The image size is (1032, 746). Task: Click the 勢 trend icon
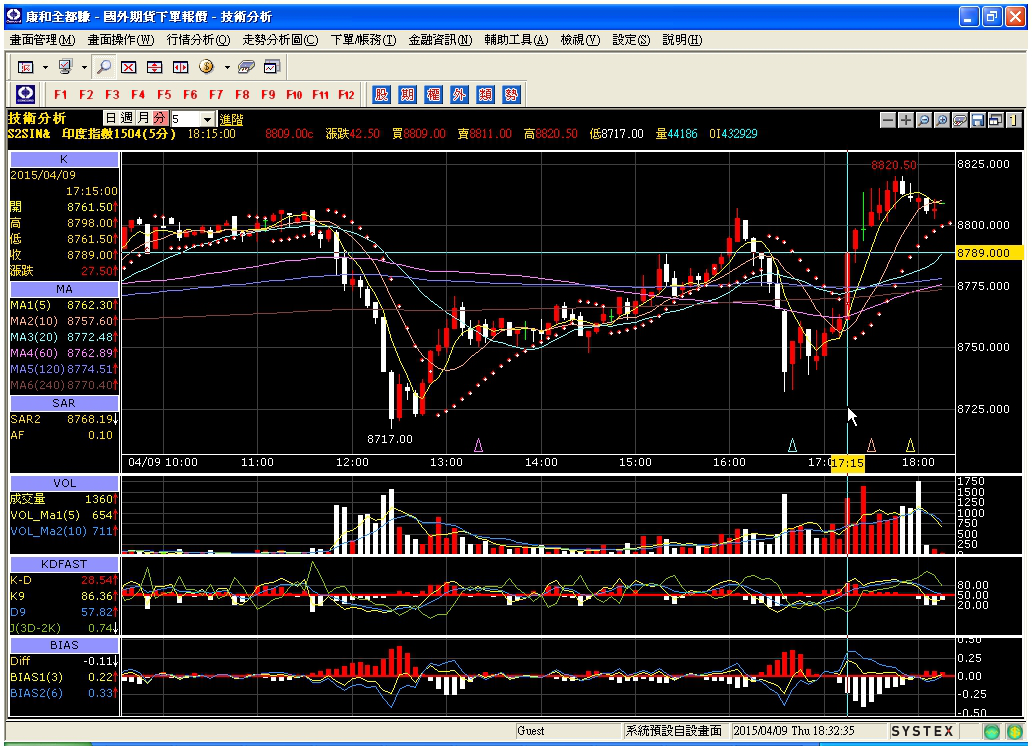[511, 95]
